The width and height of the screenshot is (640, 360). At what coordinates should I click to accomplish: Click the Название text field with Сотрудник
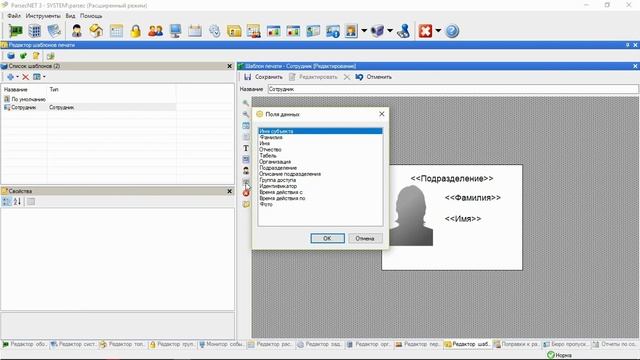coord(453,89)
